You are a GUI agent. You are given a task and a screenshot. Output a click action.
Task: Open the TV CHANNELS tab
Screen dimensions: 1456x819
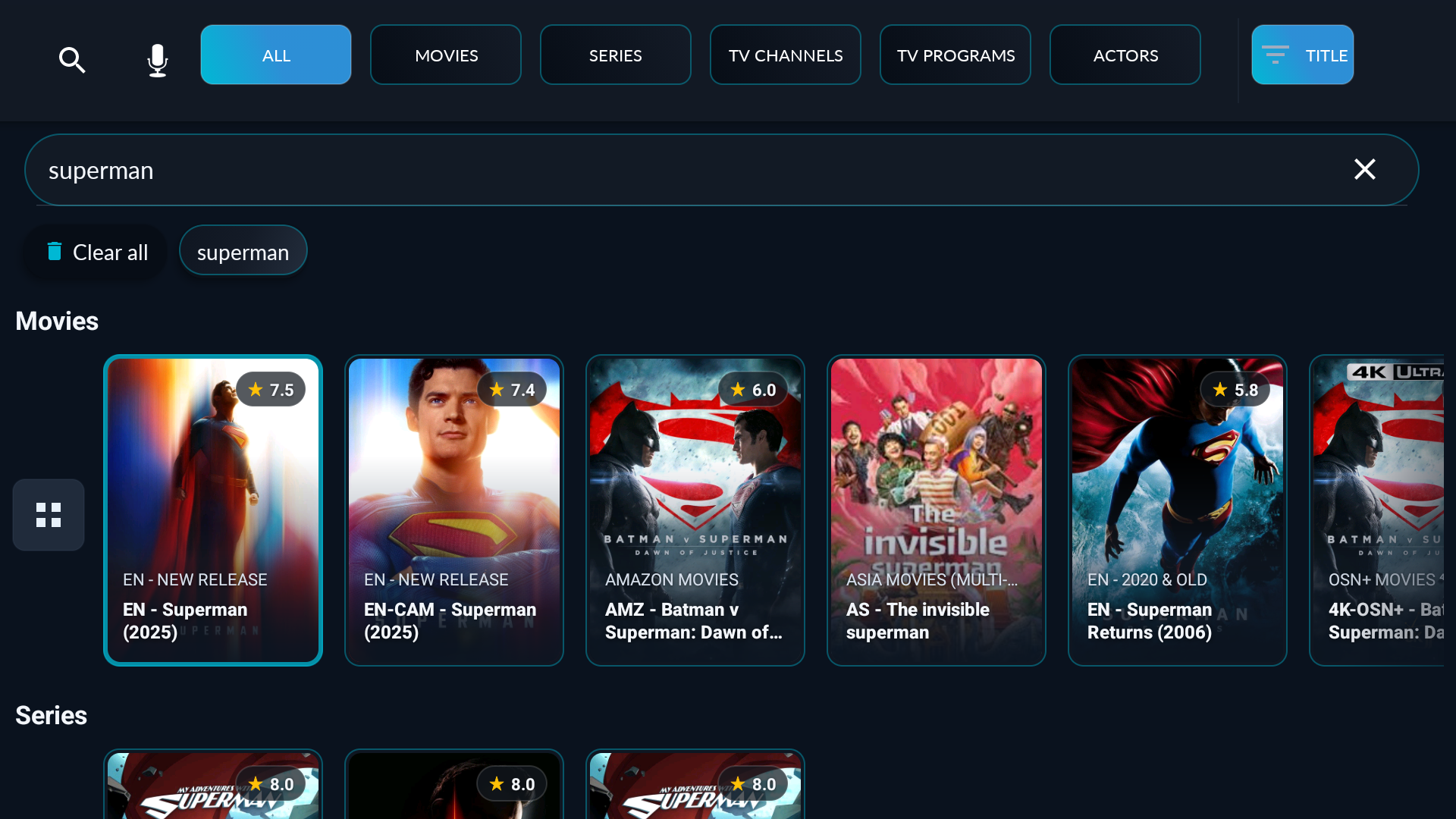[x=786, y=55]
